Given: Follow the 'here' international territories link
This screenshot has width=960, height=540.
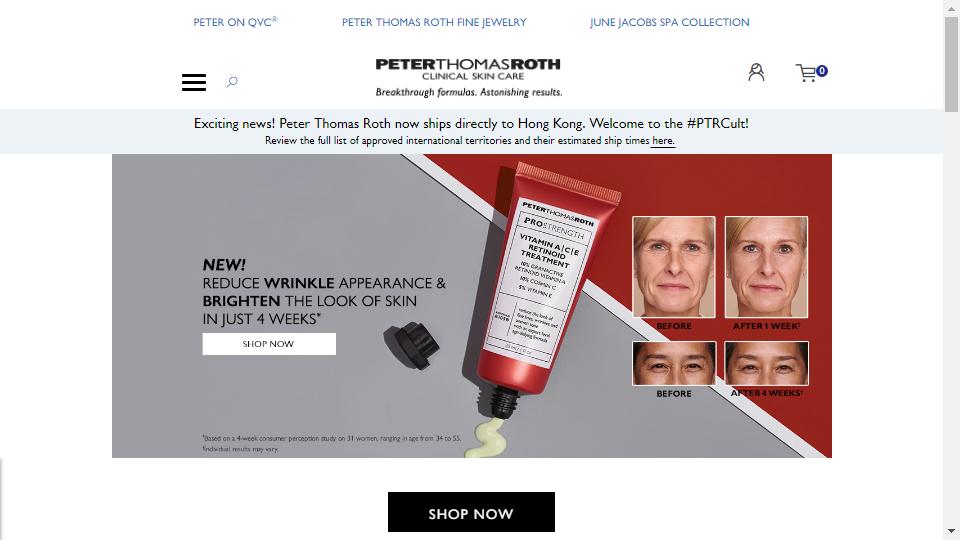Looking at the screenshot, I should (x=662, y=141).
